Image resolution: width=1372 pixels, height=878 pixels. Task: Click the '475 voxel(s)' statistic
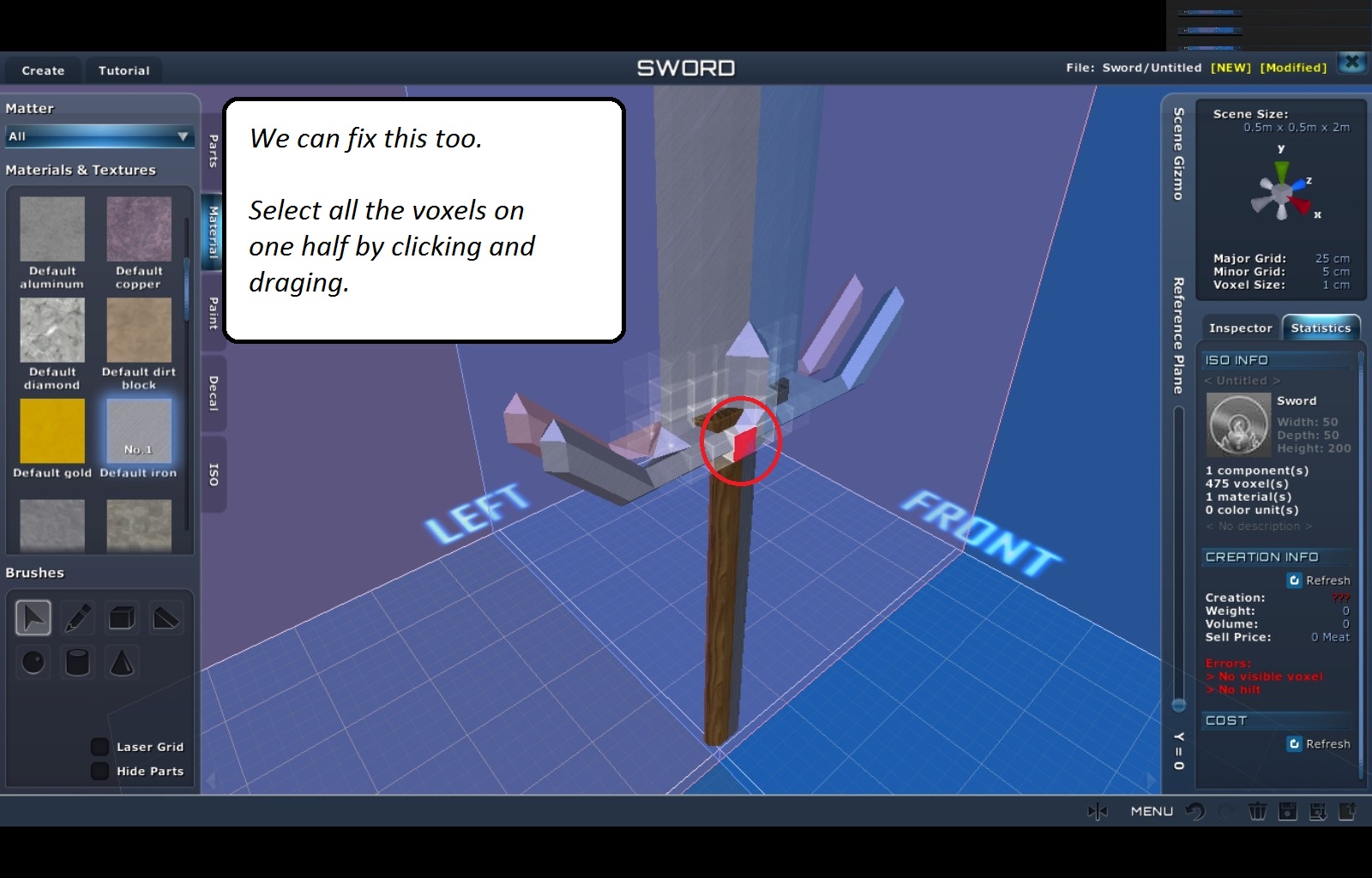(x=1247, y=484)
